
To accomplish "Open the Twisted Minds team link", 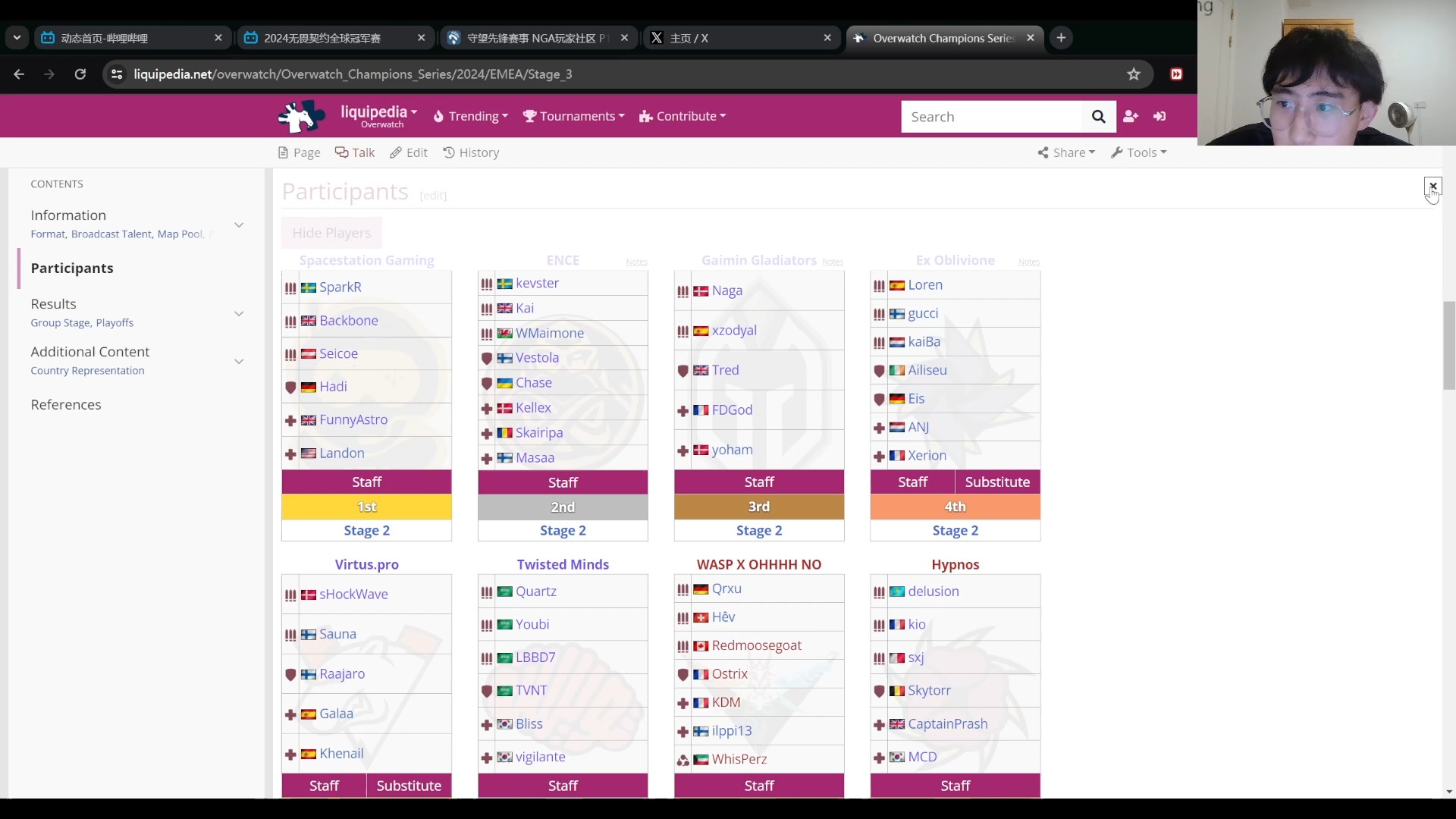I will point(563,565).
